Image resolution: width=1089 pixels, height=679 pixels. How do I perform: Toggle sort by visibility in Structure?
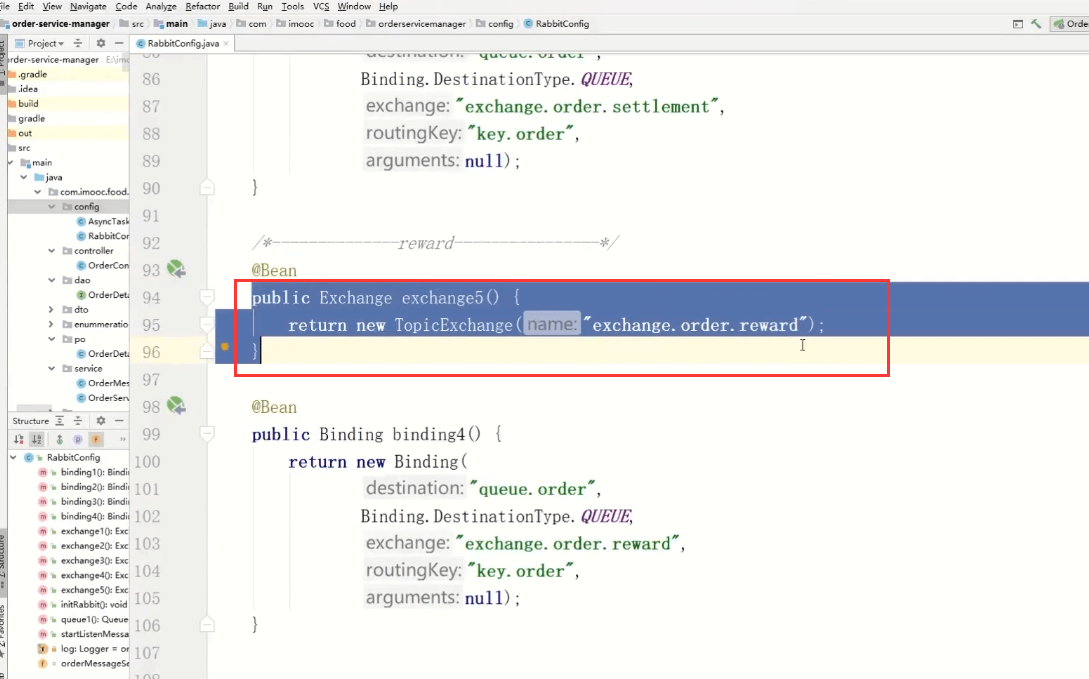(x=19, y=439)
